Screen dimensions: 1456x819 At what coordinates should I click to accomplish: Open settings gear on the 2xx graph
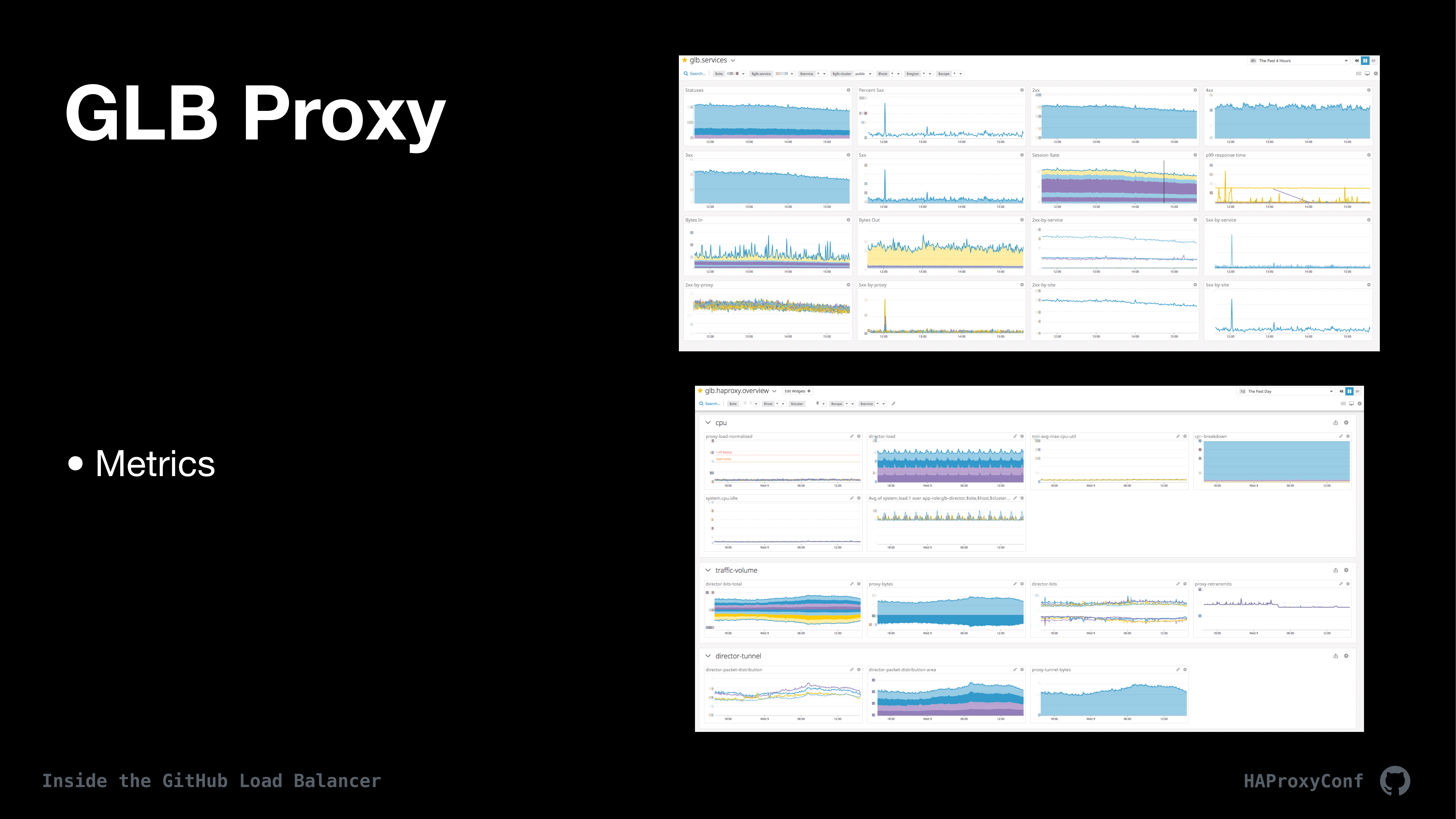coord(1195,90)
